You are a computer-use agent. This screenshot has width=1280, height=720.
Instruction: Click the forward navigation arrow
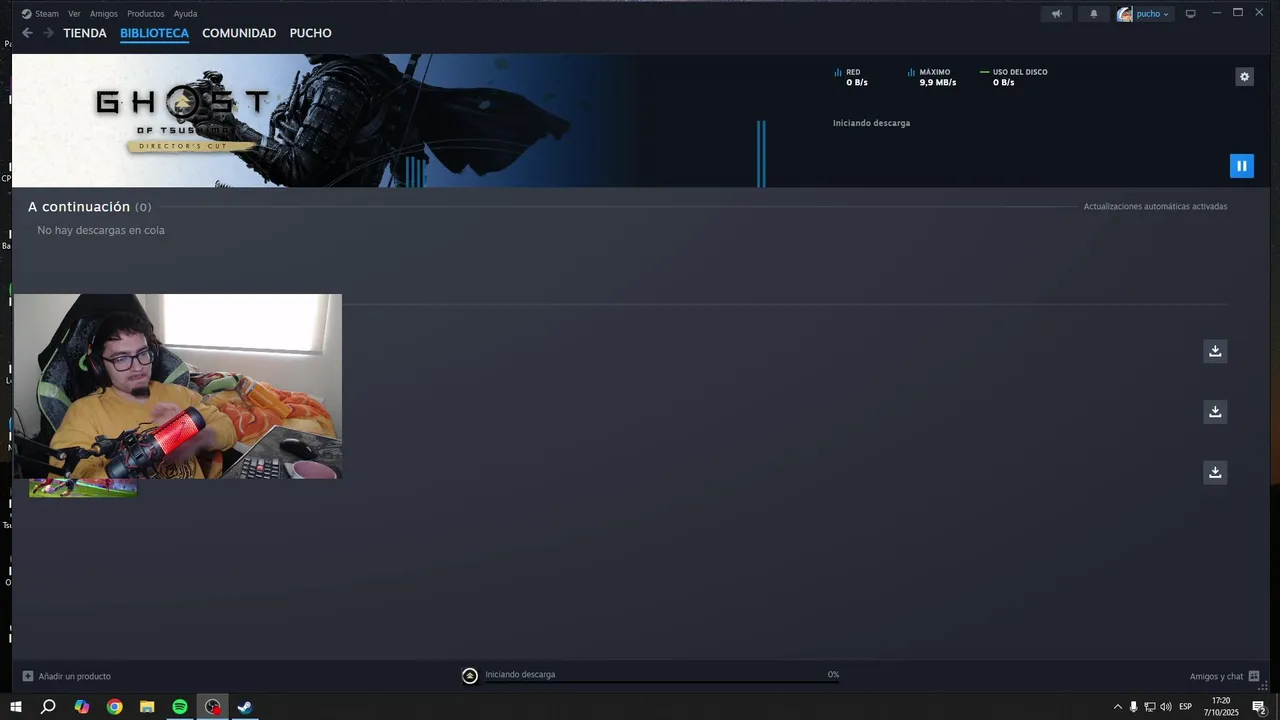pyautogui.click(x=48, y=33)
